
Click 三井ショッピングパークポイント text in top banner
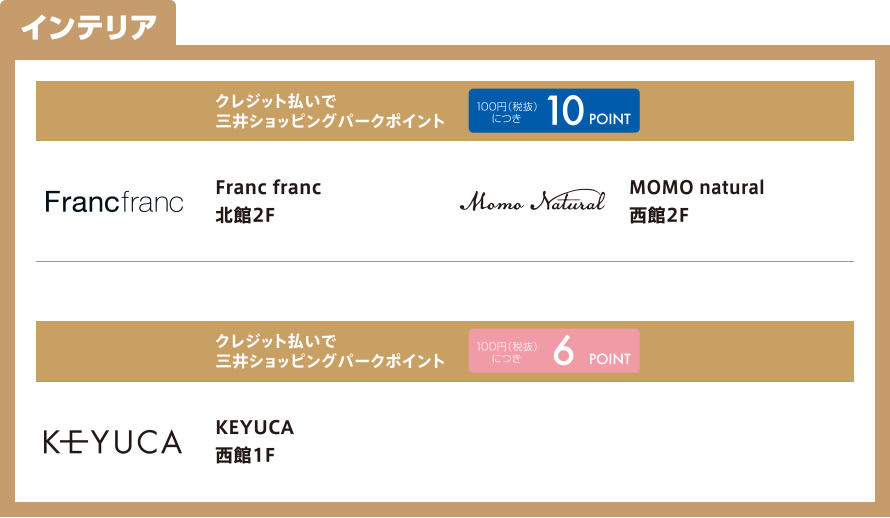[330, 121]
